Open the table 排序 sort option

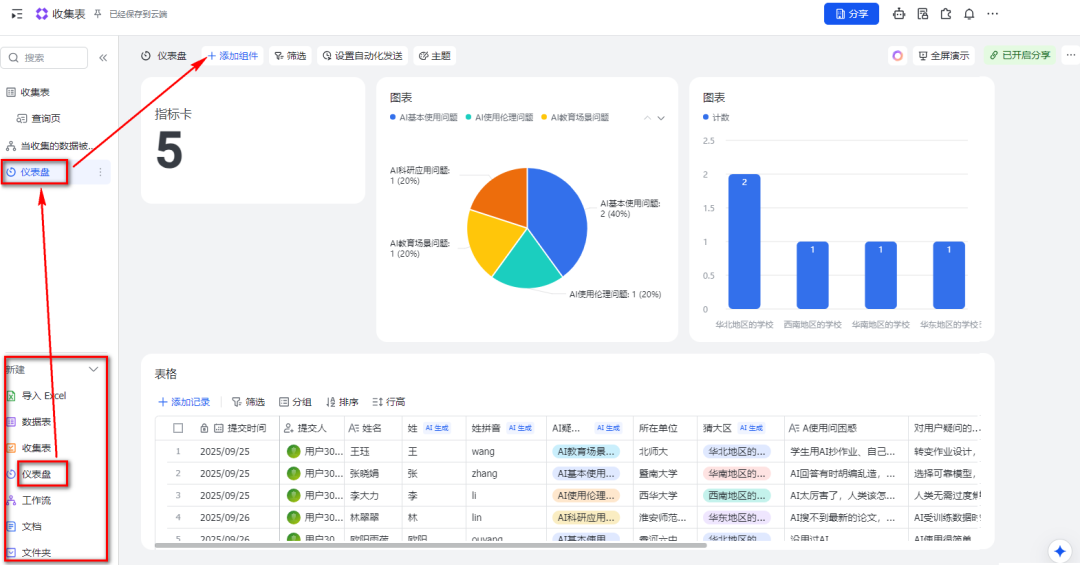tap(342, 402)
